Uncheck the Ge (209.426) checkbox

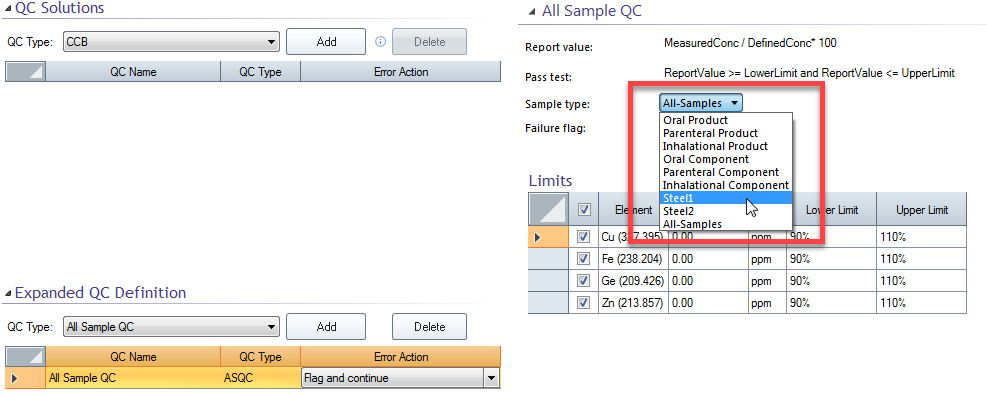(x=584, y=281)
